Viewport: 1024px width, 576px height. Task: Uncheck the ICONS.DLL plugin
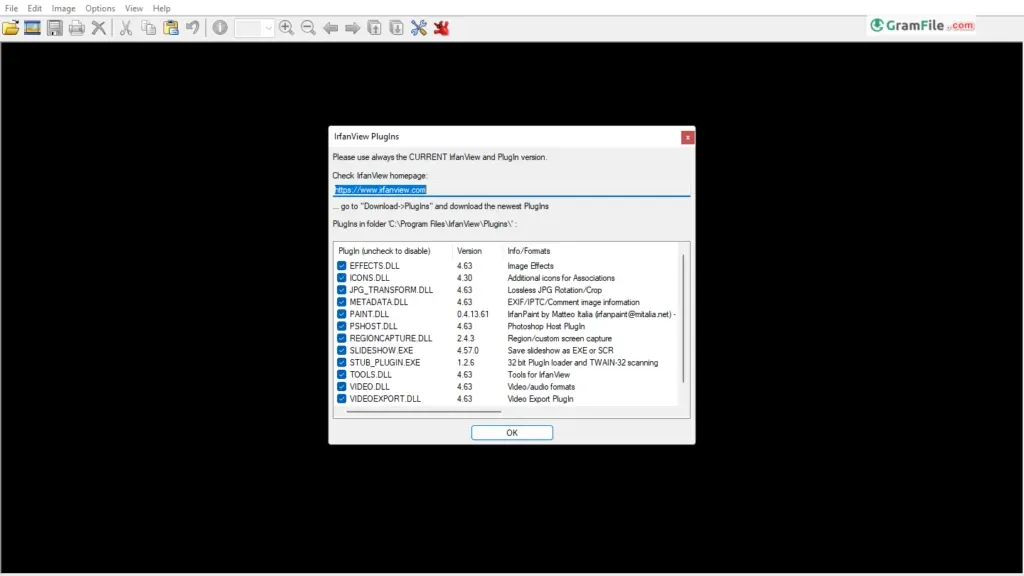tap(342, 278)
